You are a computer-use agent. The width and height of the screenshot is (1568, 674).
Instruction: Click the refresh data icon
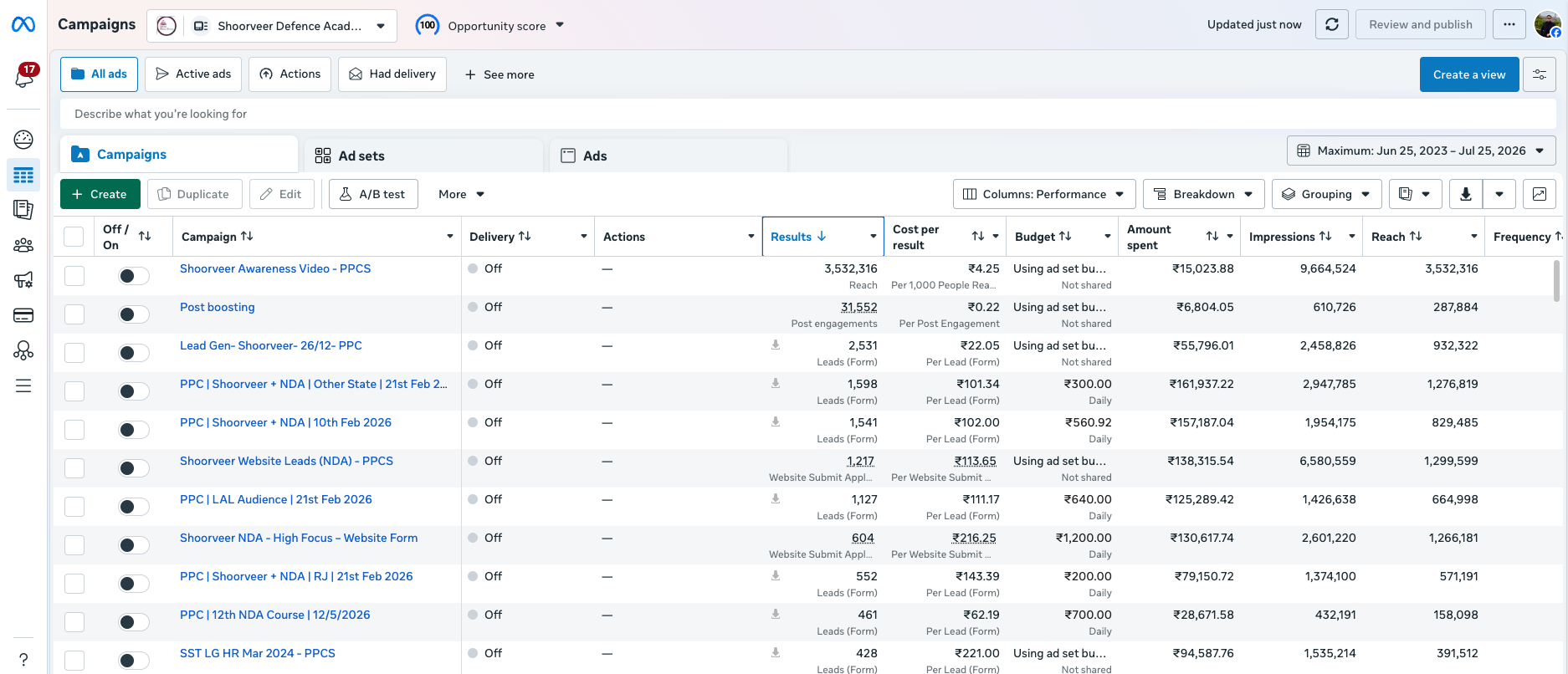click(1332, 24)
